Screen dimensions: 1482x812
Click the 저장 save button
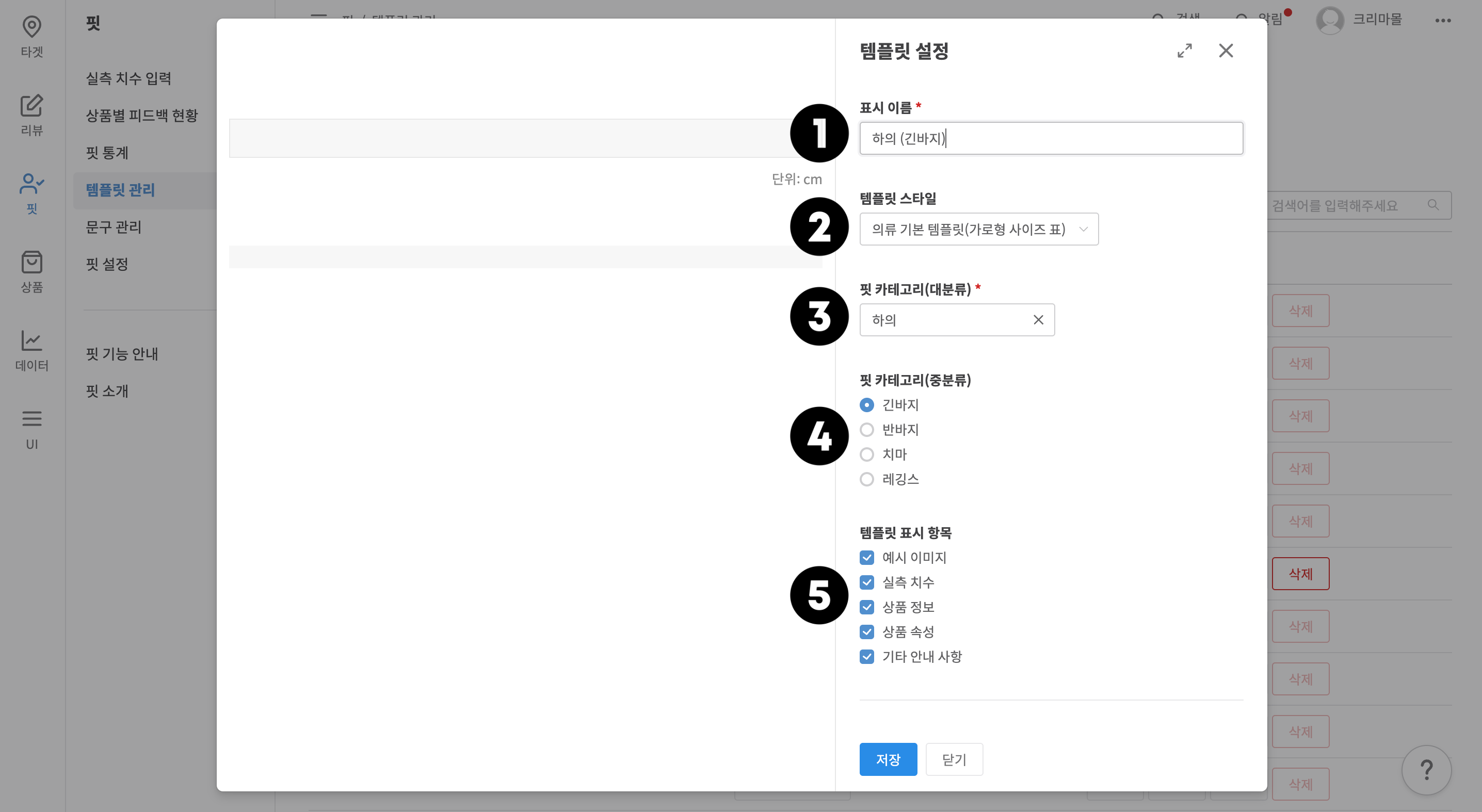click(x=888, y=759)
